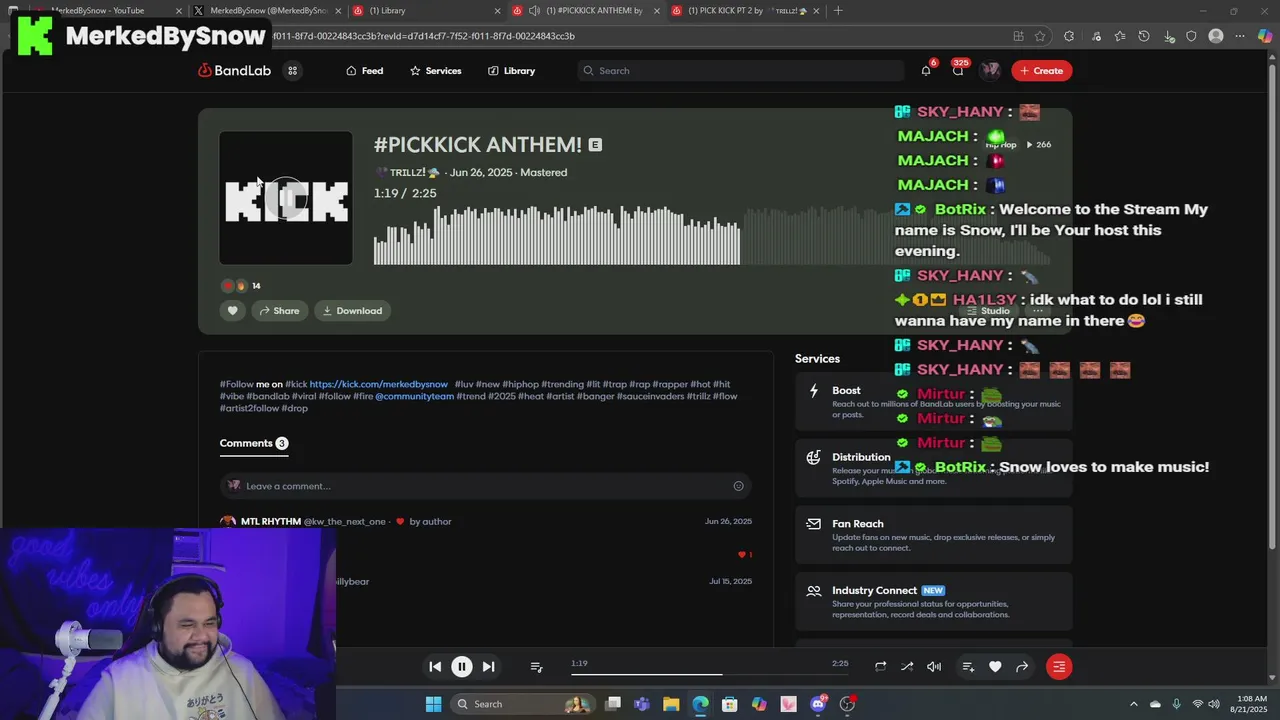Image resolution: width=1280 pixels, height=720 pixels.
Task: Click the KICK track cover artwork
Action: pyautogui.click(x=286, y=198)
